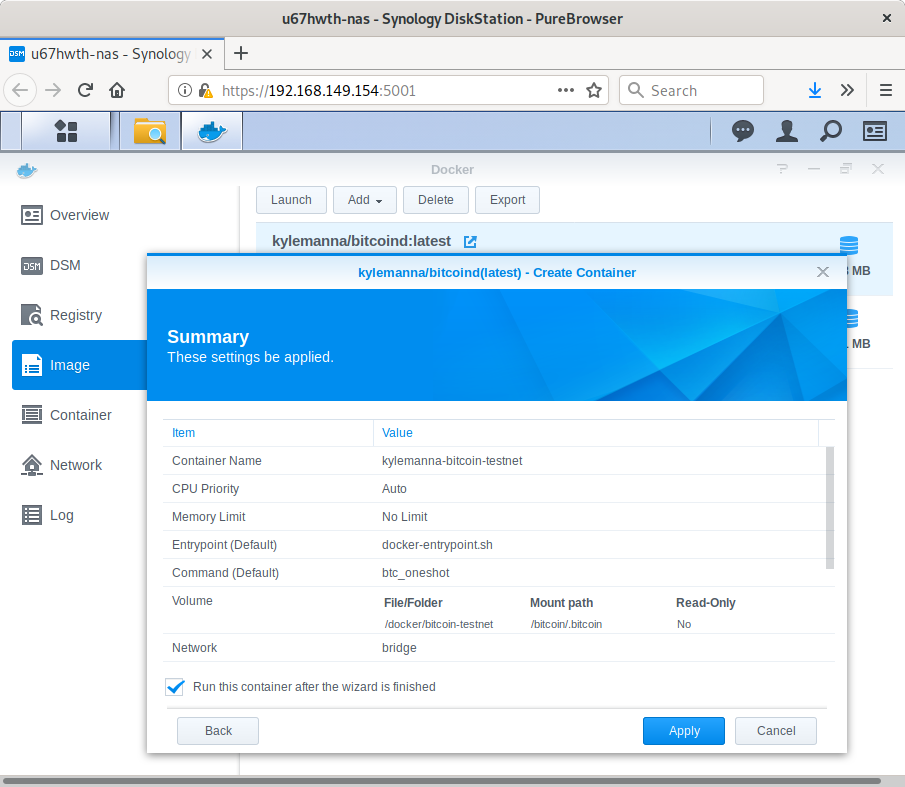Image resolution: width=905 pixels, height=787 pixels.
Task: Open Container in Docker sidebar
Action: (x=66, y=415)
